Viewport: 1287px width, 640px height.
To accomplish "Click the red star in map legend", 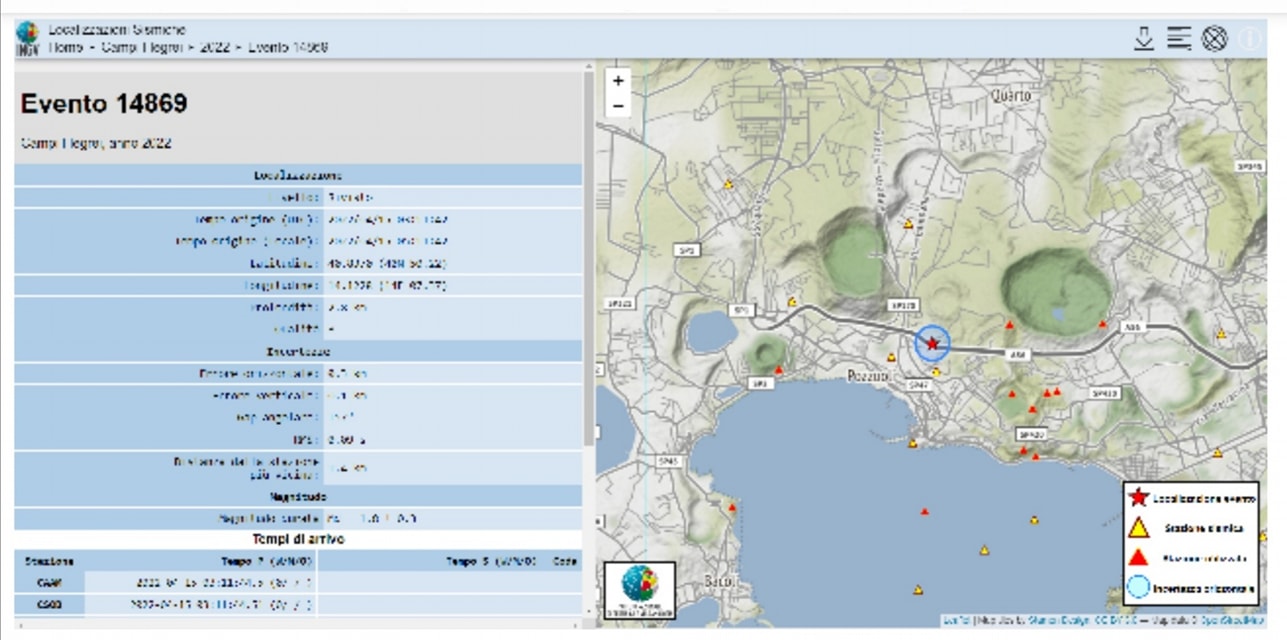I will click(1137, 496).
